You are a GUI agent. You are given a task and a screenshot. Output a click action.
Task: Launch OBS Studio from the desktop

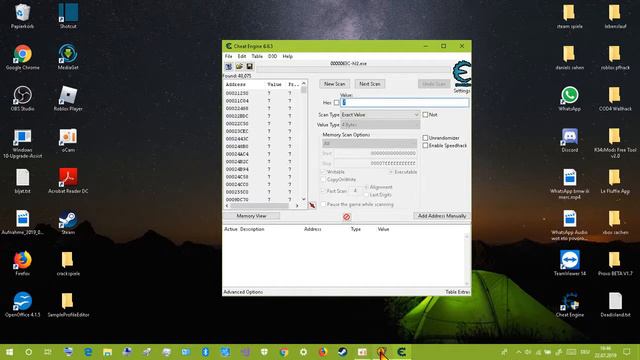click(x=22, y=99)
